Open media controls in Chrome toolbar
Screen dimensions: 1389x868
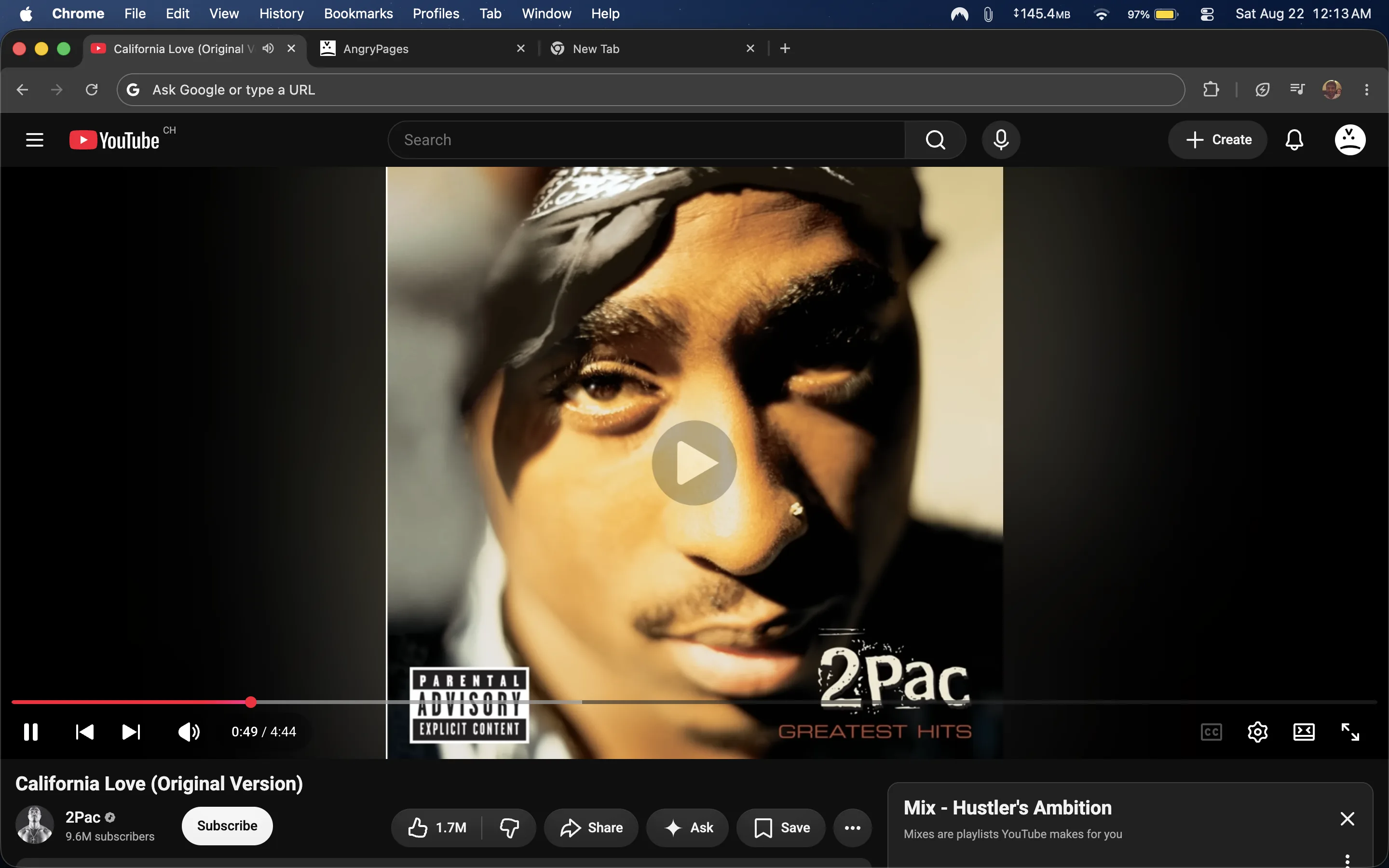click(x=1297, y=90)
